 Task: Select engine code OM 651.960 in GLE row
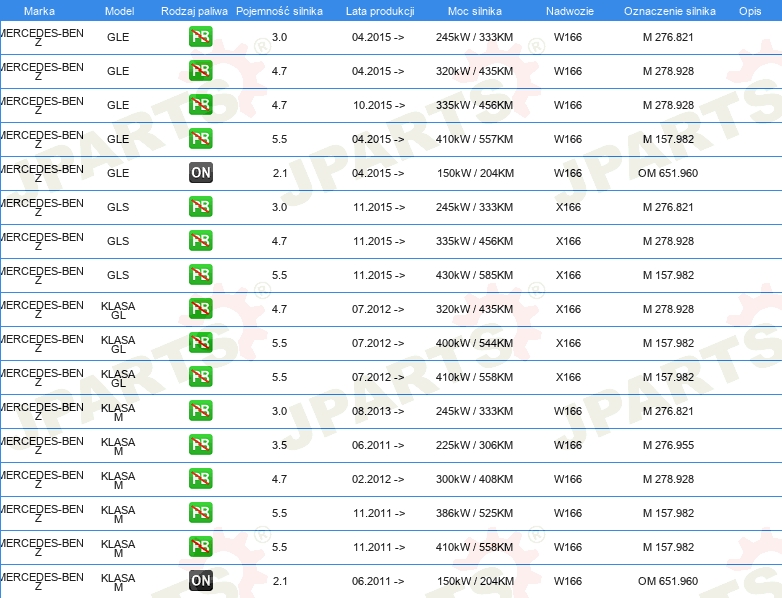point(668,173)
